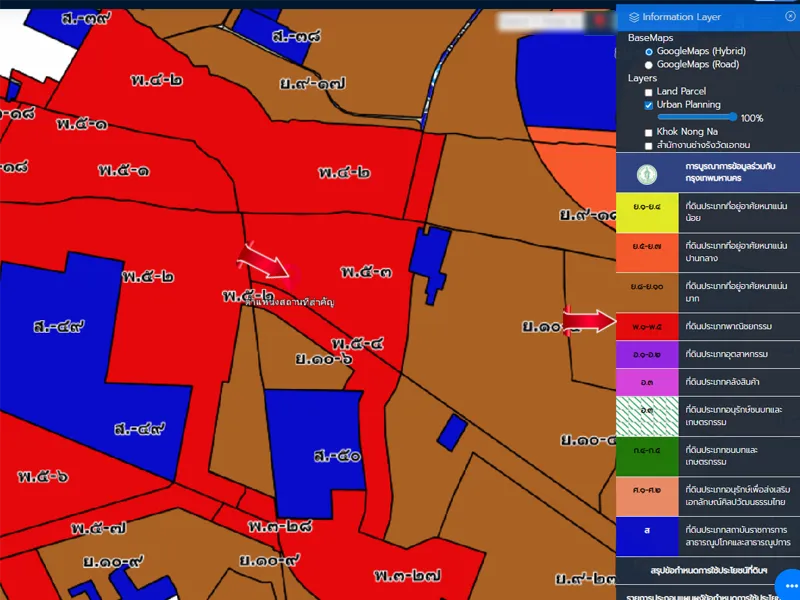Click the red pin icon in top toolbar
Viewport: 800px width, 600px height.
pos(599,20)
